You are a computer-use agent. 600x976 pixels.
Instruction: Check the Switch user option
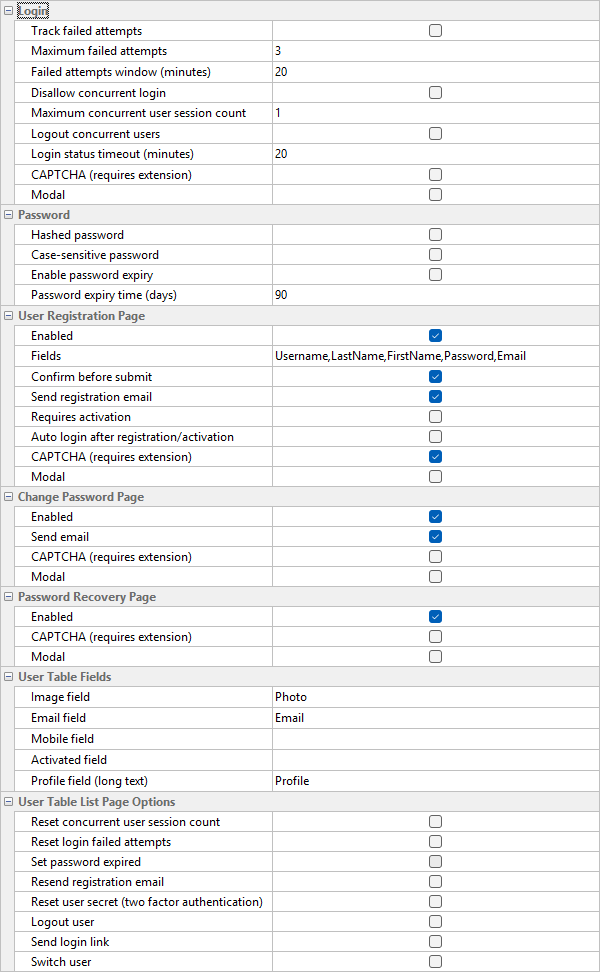[435, 962]
